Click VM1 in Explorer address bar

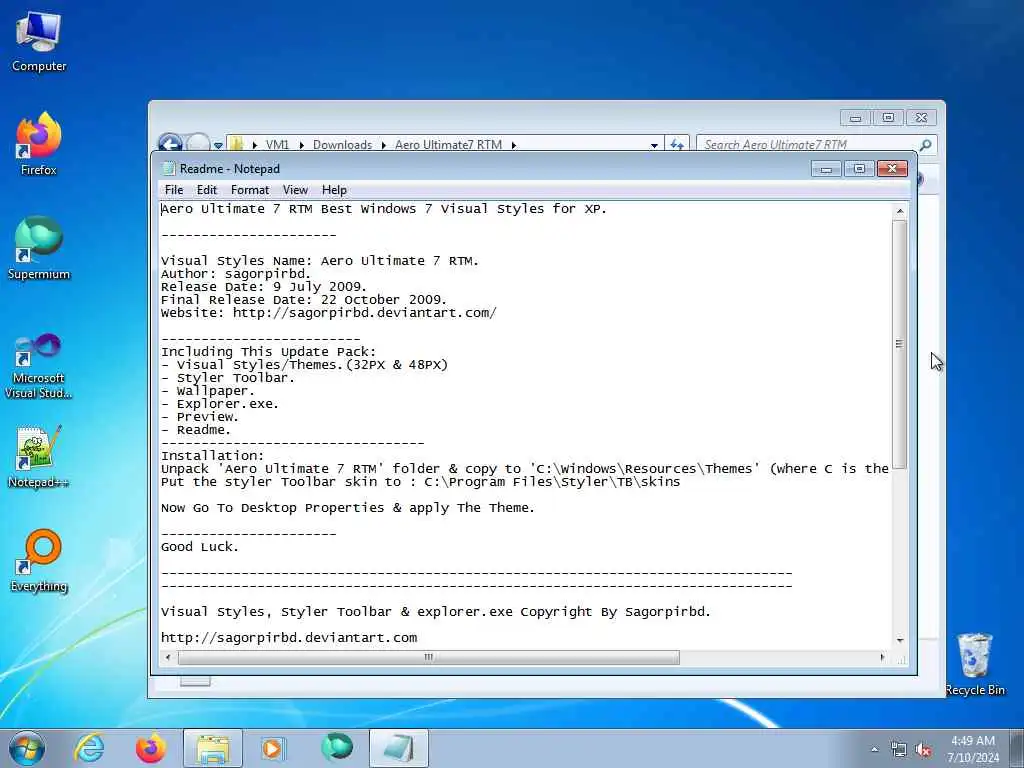point(277,145)
